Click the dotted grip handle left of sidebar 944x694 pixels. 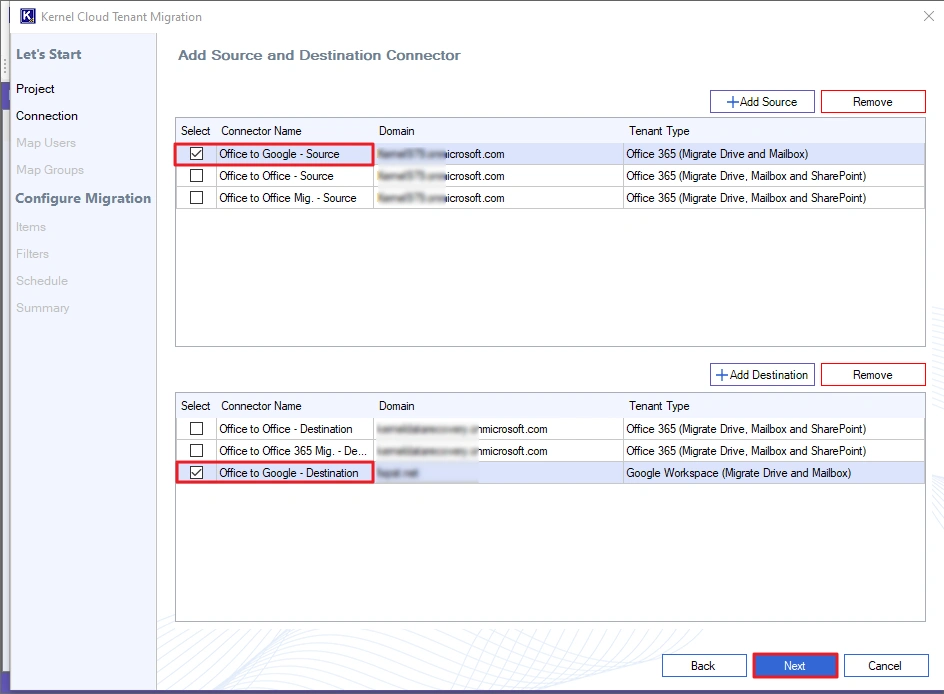pos(4,65)
